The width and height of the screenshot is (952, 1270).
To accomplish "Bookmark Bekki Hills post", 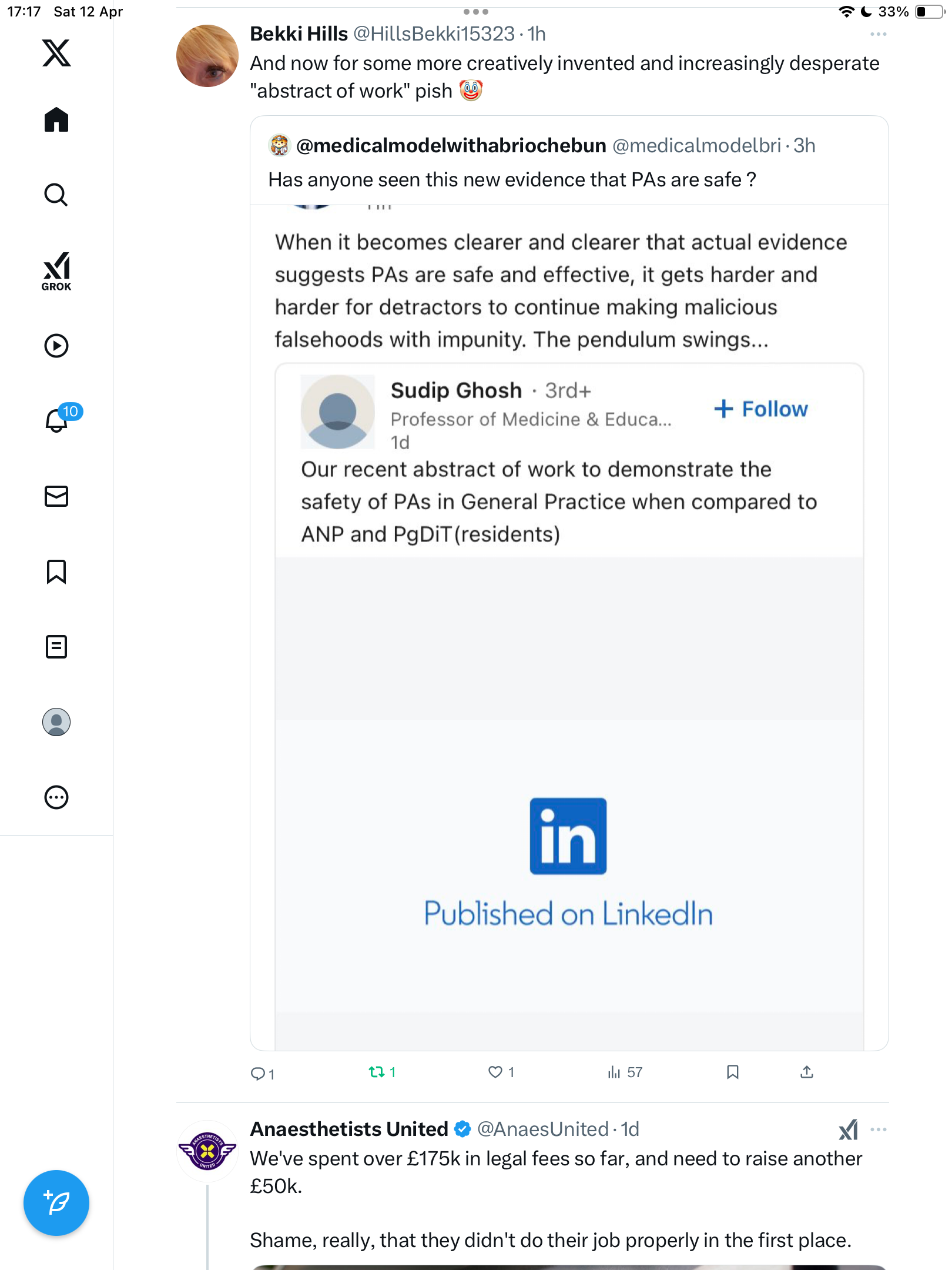I will 732,1072.
